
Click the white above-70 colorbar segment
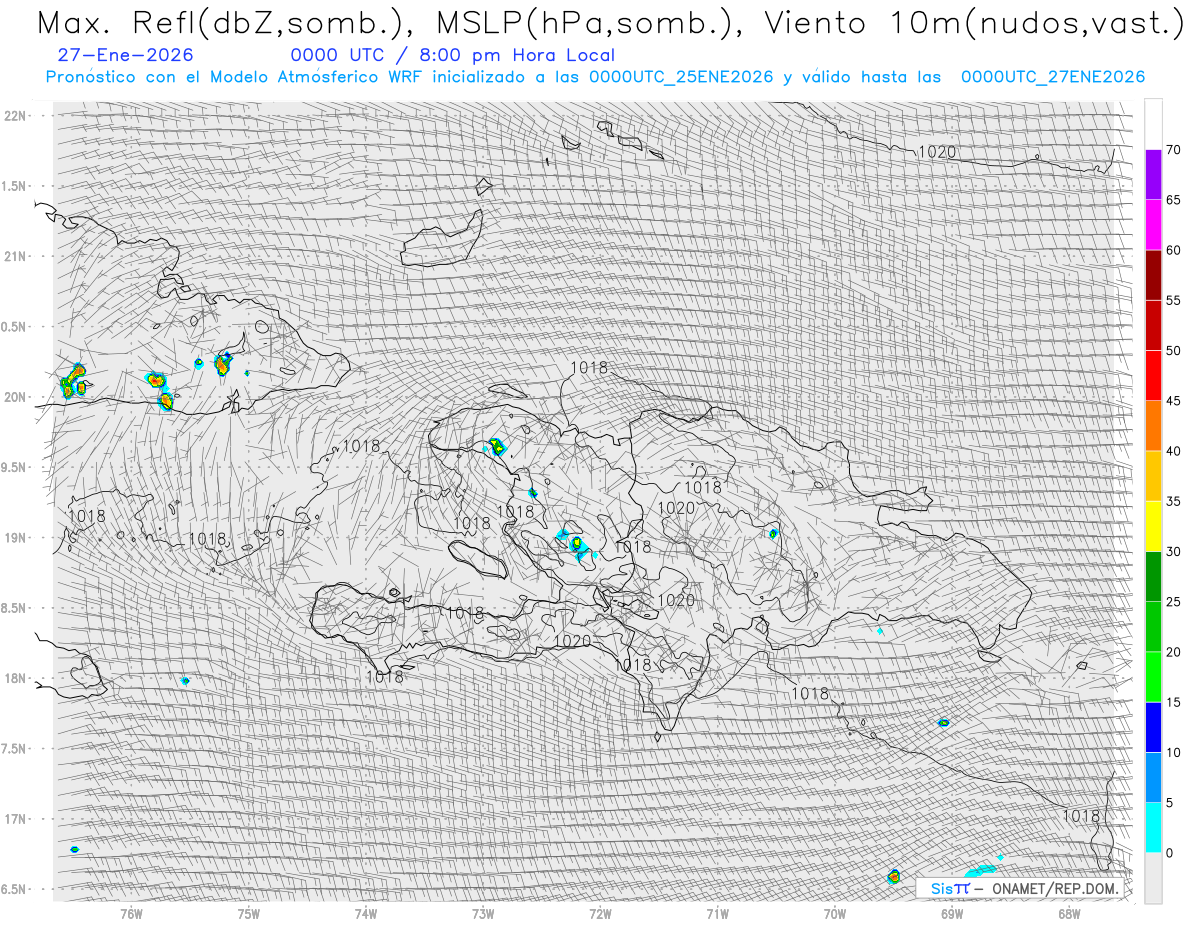1153,125
